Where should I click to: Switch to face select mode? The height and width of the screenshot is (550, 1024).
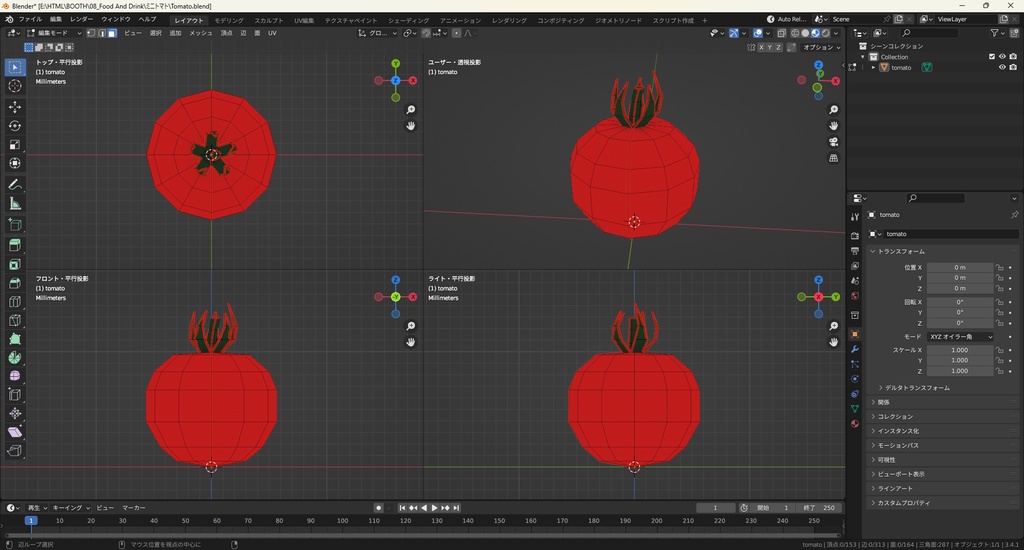(112, 33)
